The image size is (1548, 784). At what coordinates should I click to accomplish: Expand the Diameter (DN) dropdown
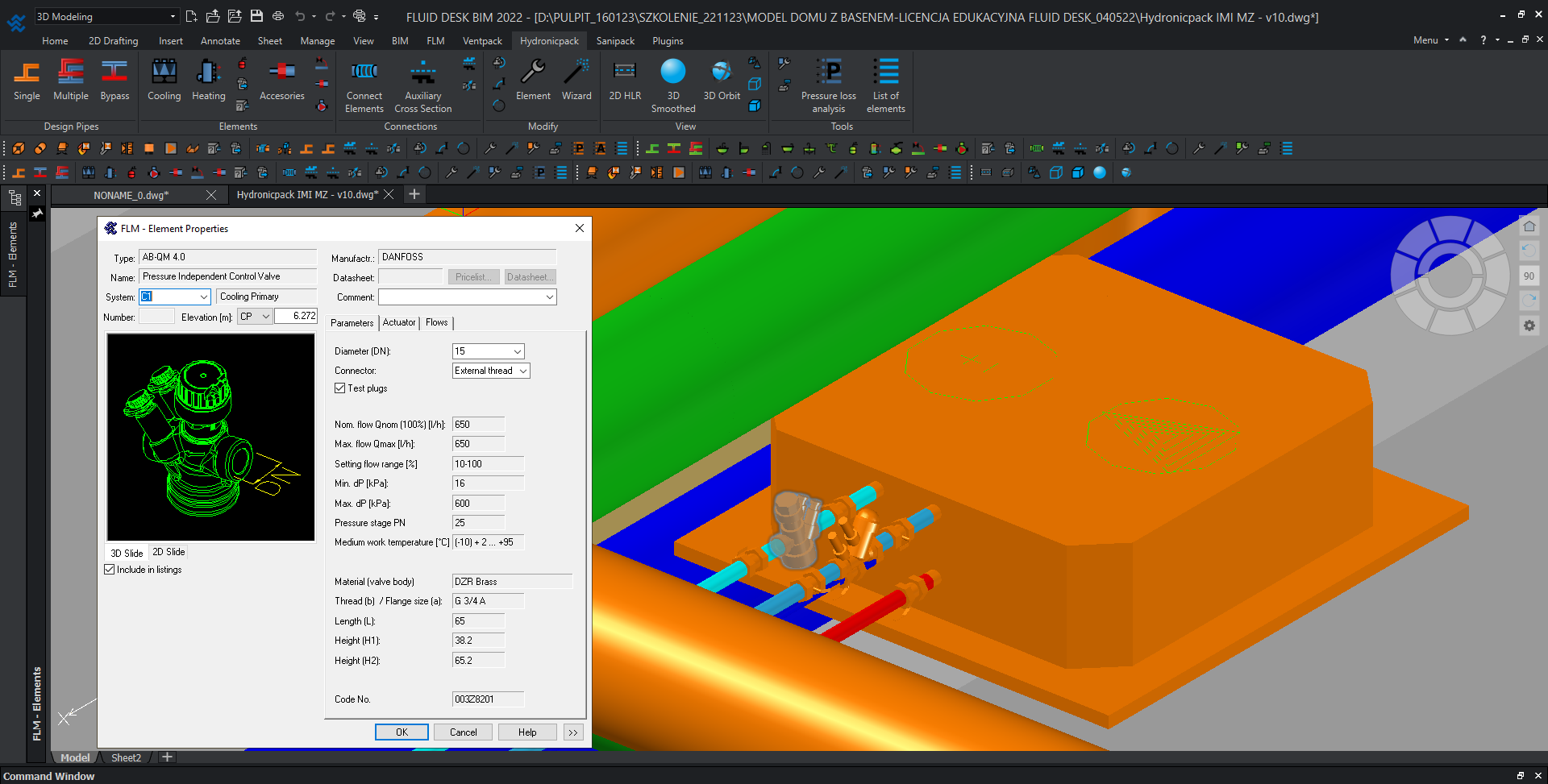(x=517, y=351)
